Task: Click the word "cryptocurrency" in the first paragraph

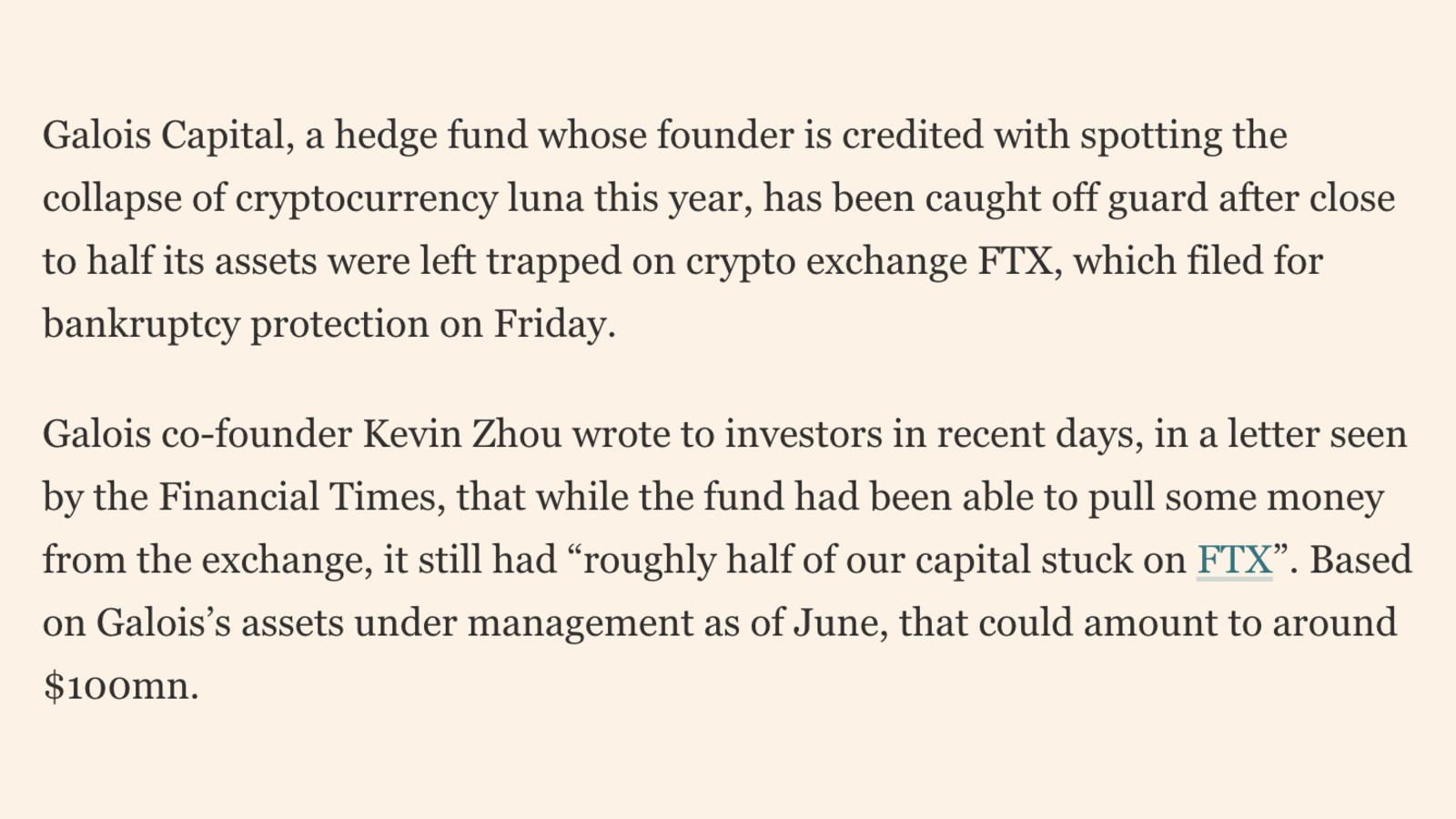Action: (366, 198)
